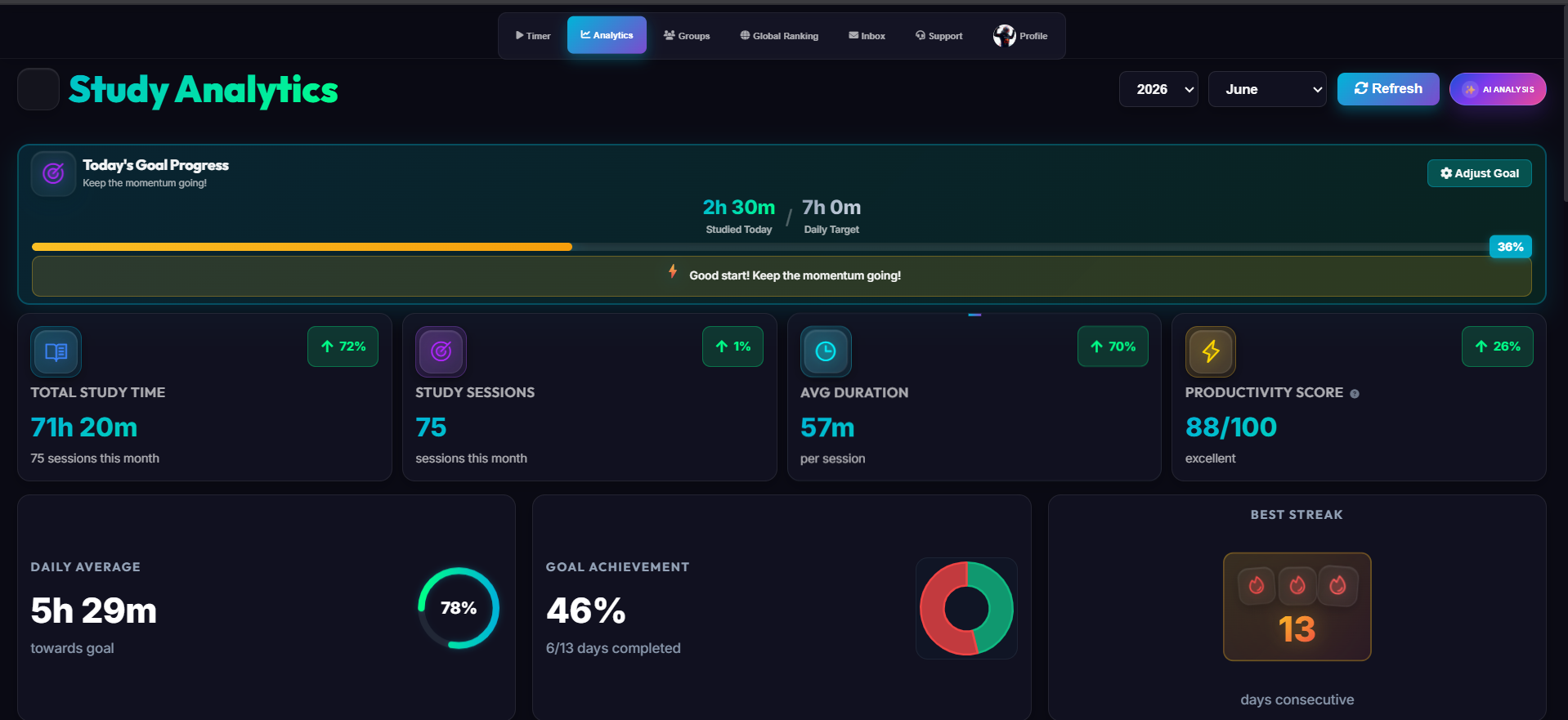This screenshot has height=720, width=1568.
Task: Click the 2h 30m Studied Today value
Action: (739, 208)
